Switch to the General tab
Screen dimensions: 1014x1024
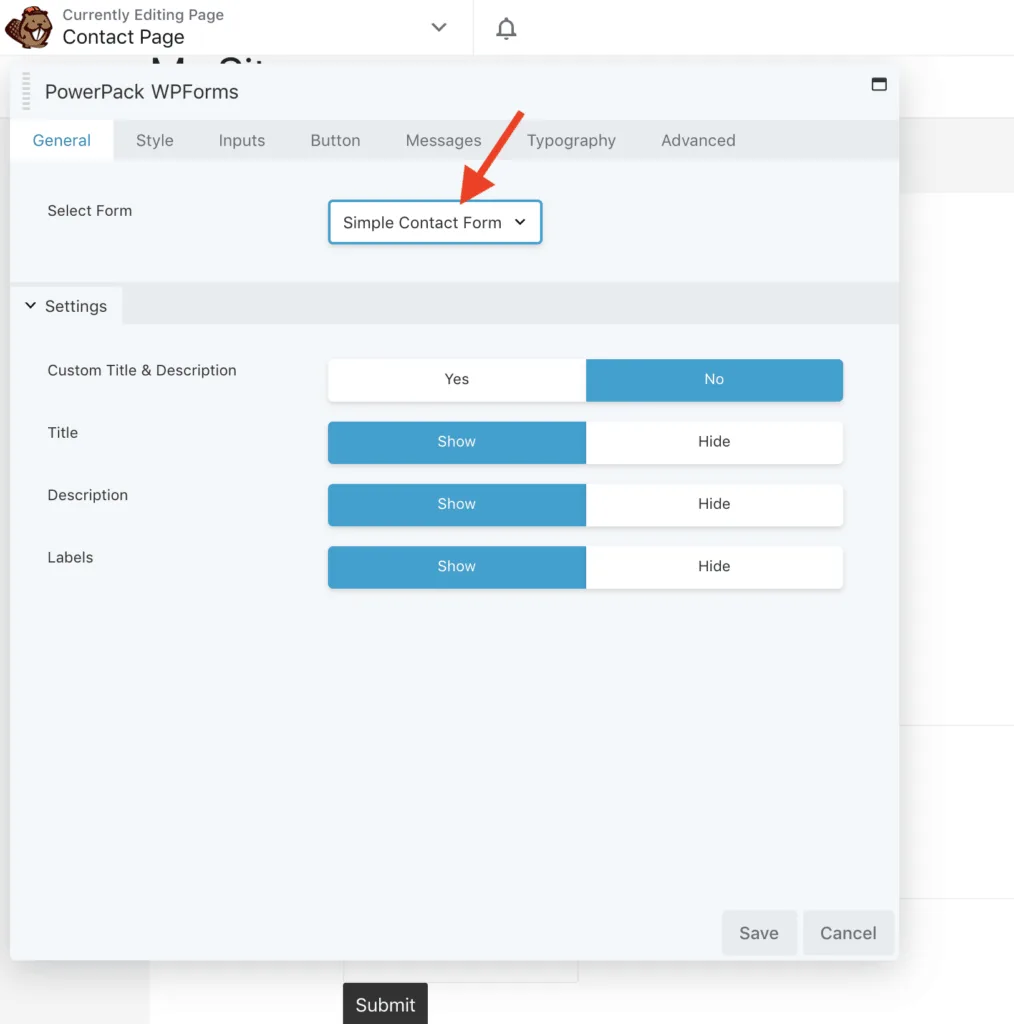tap(61, 140)
